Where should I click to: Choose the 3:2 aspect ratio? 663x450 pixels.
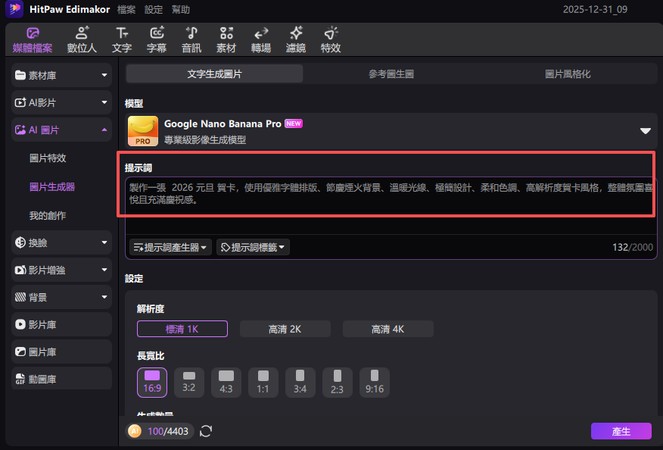pos(189,382)
